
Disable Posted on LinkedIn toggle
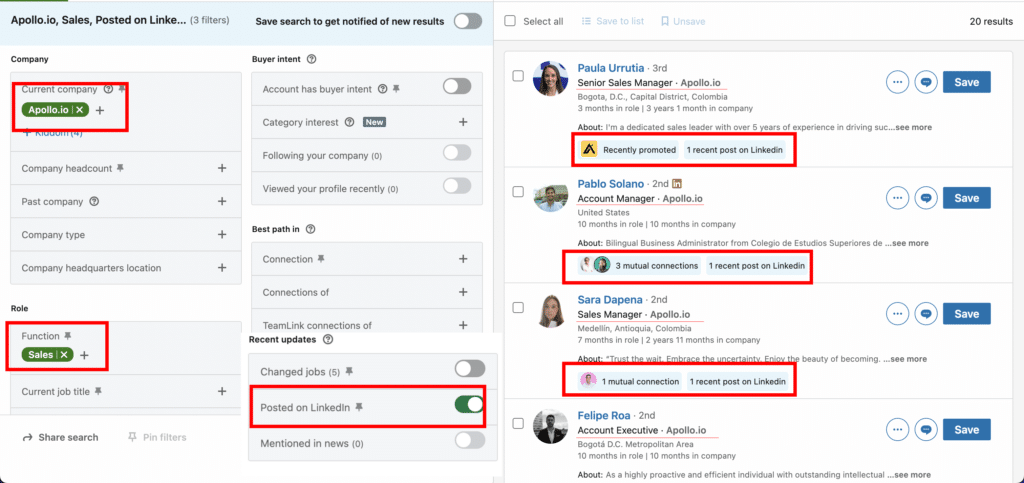pos(470,405)
